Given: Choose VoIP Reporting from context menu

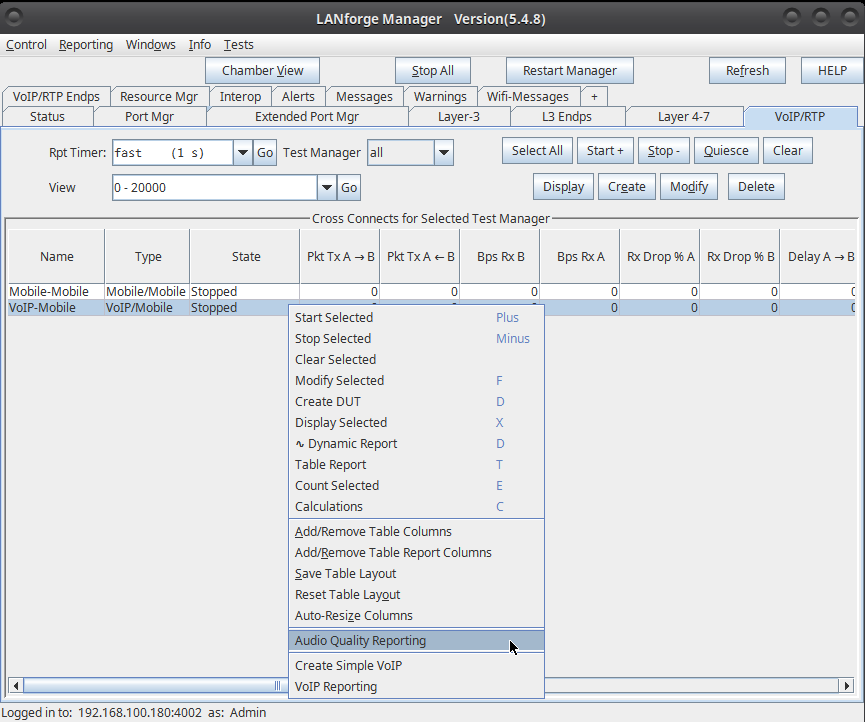Looking at the screenshot, I should click(x=417, y=687).
